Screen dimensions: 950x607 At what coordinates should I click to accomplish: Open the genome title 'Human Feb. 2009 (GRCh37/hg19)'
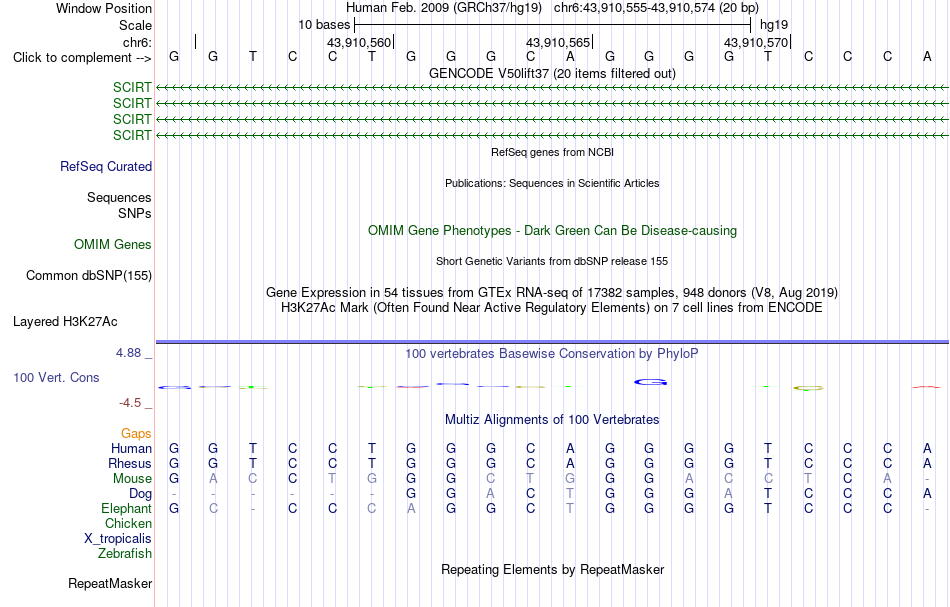point(444,8)
